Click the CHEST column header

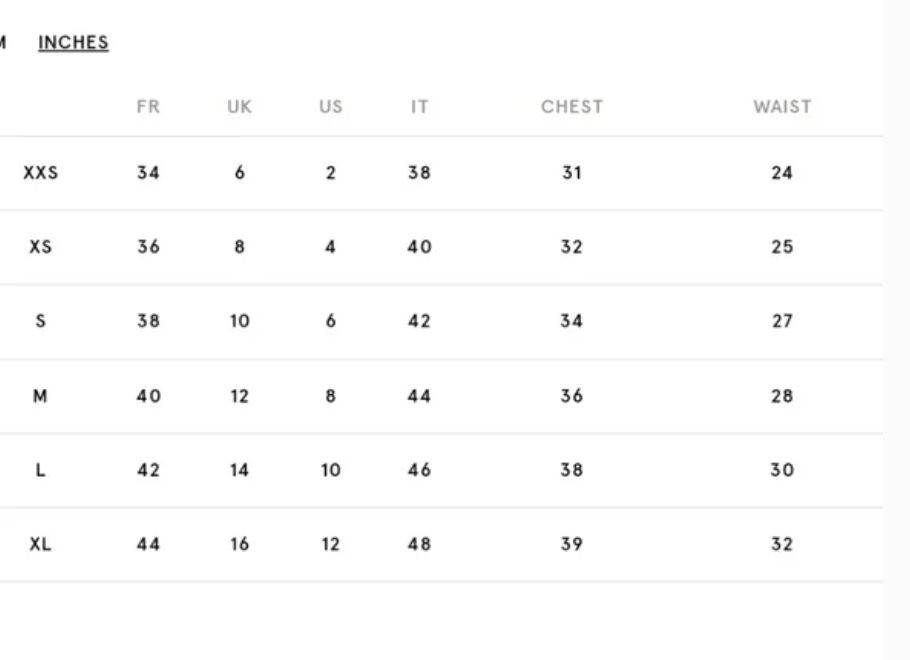(x=572, y=107)
